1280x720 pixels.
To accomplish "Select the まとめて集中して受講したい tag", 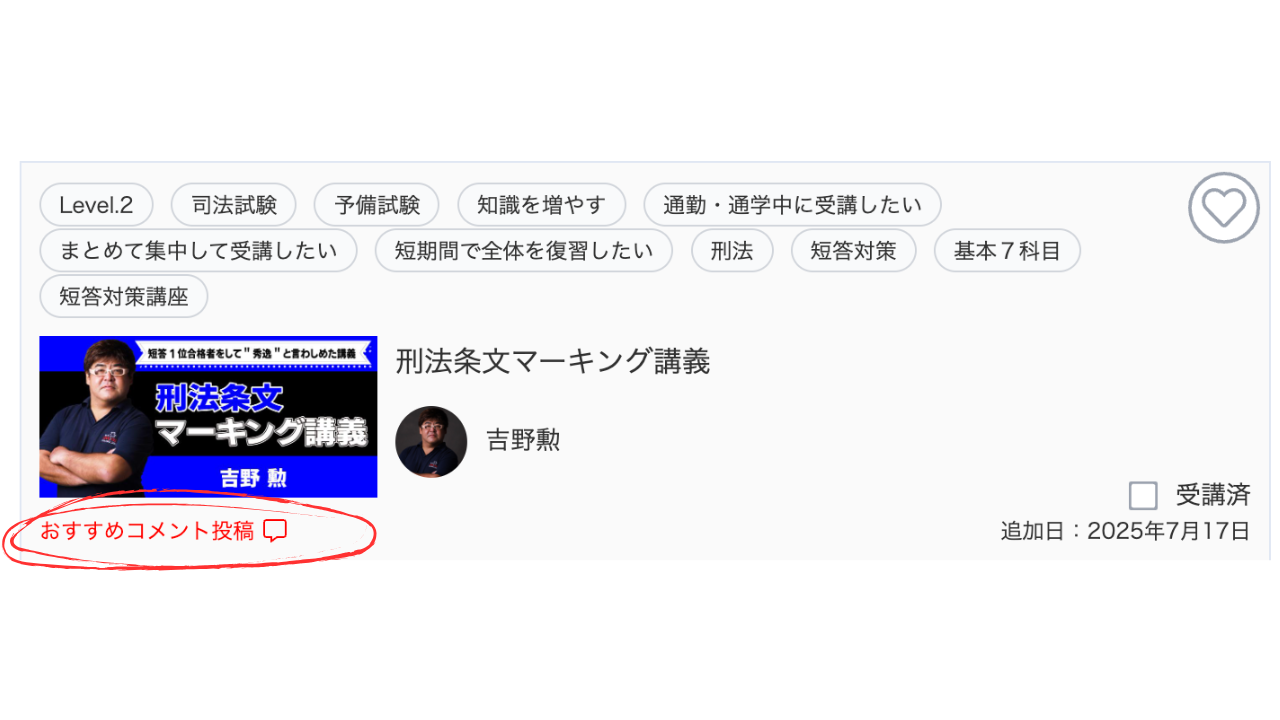I will tap(198, 251).
